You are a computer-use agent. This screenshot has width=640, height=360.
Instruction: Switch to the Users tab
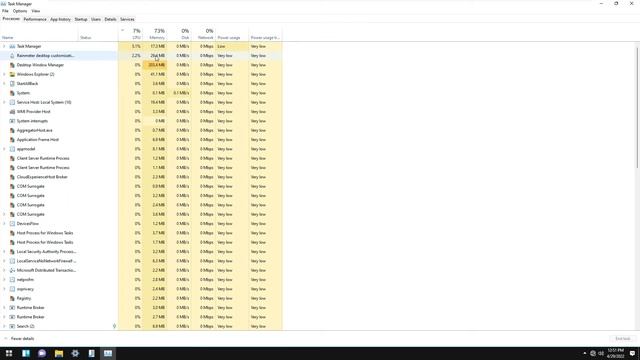point(96,19)
